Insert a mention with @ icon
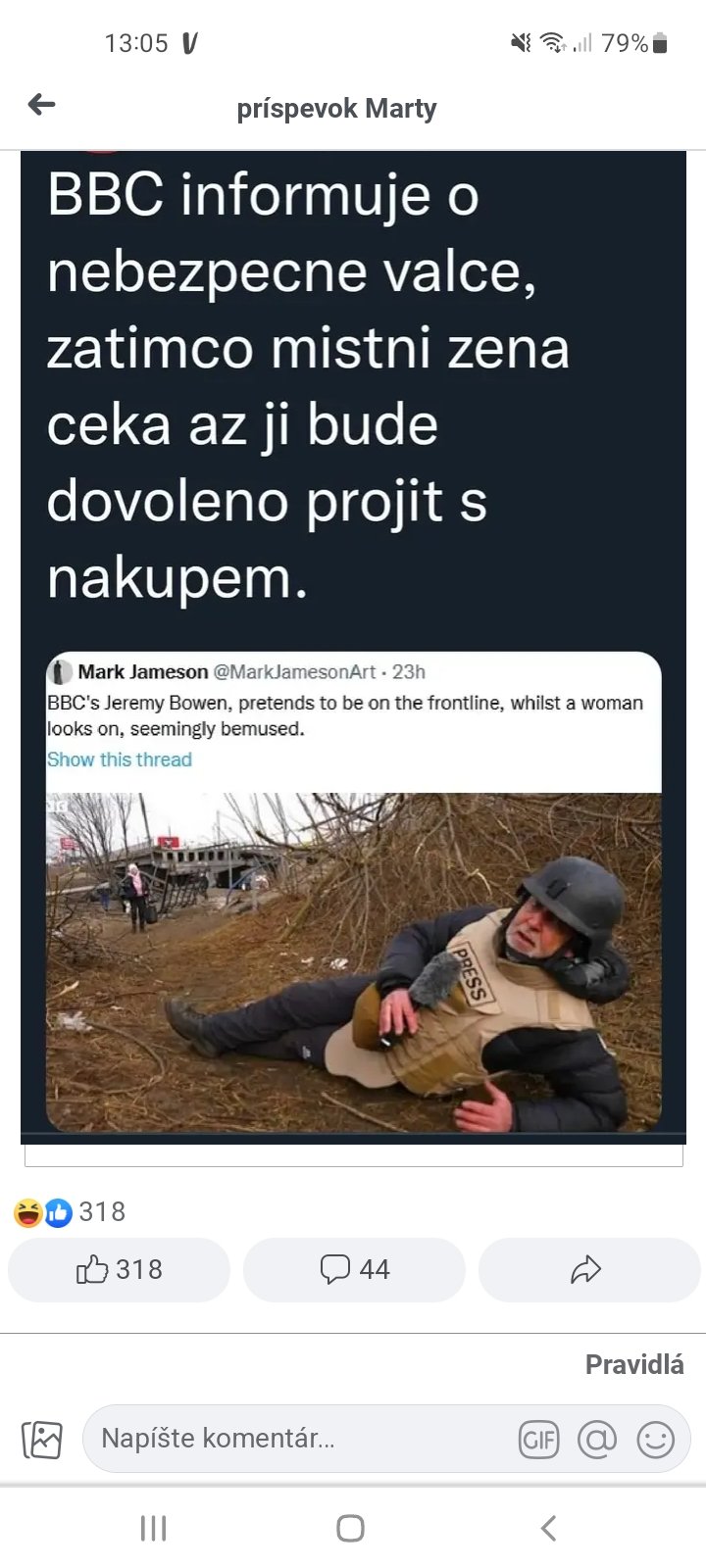 [597, 1440]
